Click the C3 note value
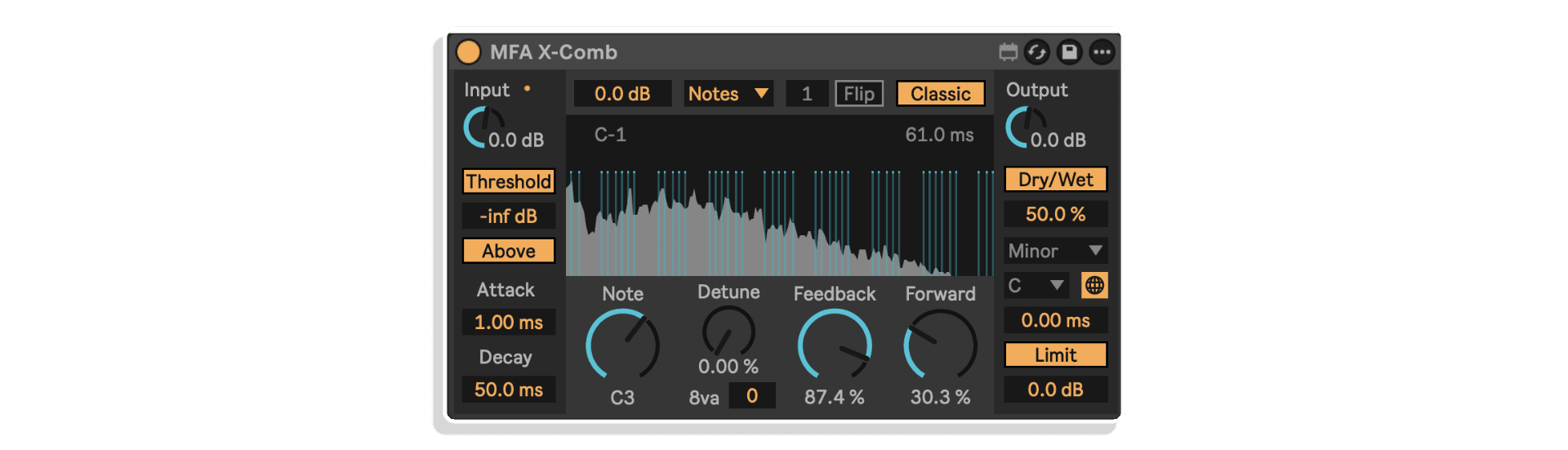The height and width of the screenshot is (450, 1568). [x=622, y=398]
